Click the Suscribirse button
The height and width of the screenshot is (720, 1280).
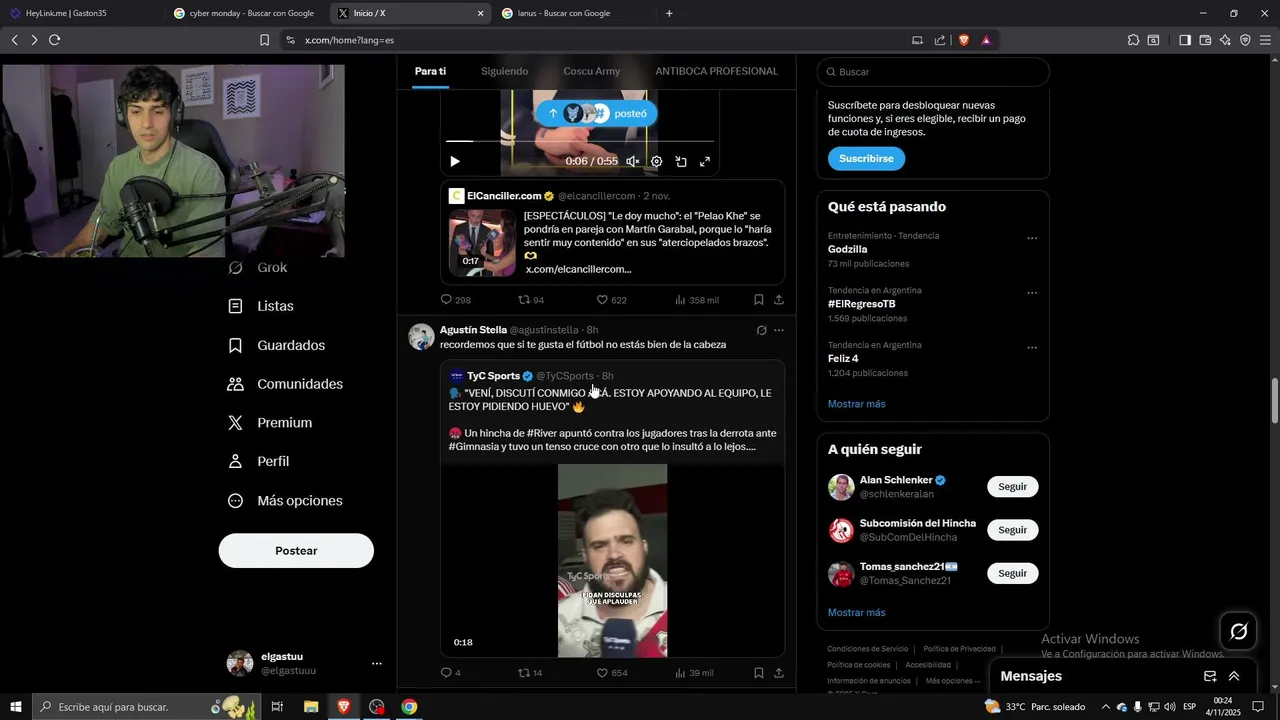866,159
